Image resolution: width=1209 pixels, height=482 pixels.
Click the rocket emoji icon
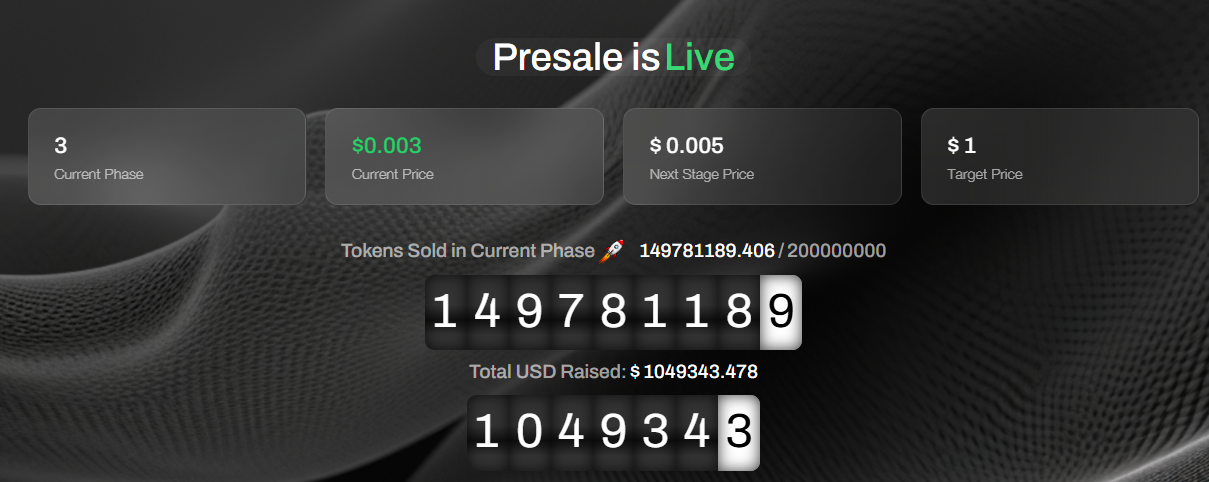pos(612,251)
